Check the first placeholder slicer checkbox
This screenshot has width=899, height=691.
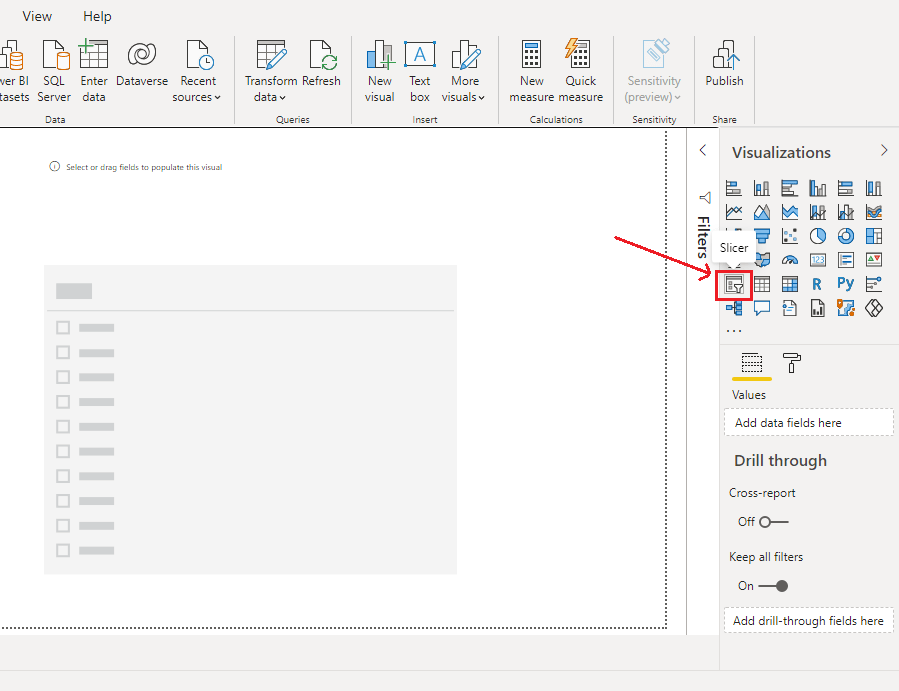pos(63,328)
